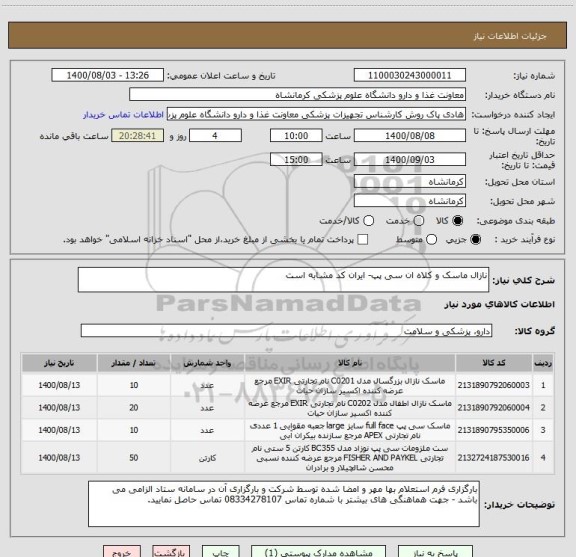The image size is (576, 557).
Task: Click product code 2132724187530016
Action: coord(493,458)
